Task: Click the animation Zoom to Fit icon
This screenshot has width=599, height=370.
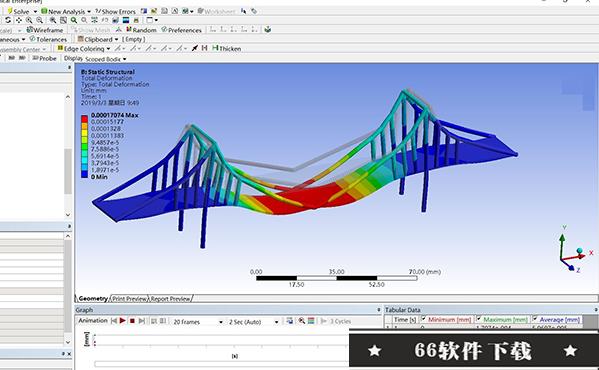Action: click(302, 321)
